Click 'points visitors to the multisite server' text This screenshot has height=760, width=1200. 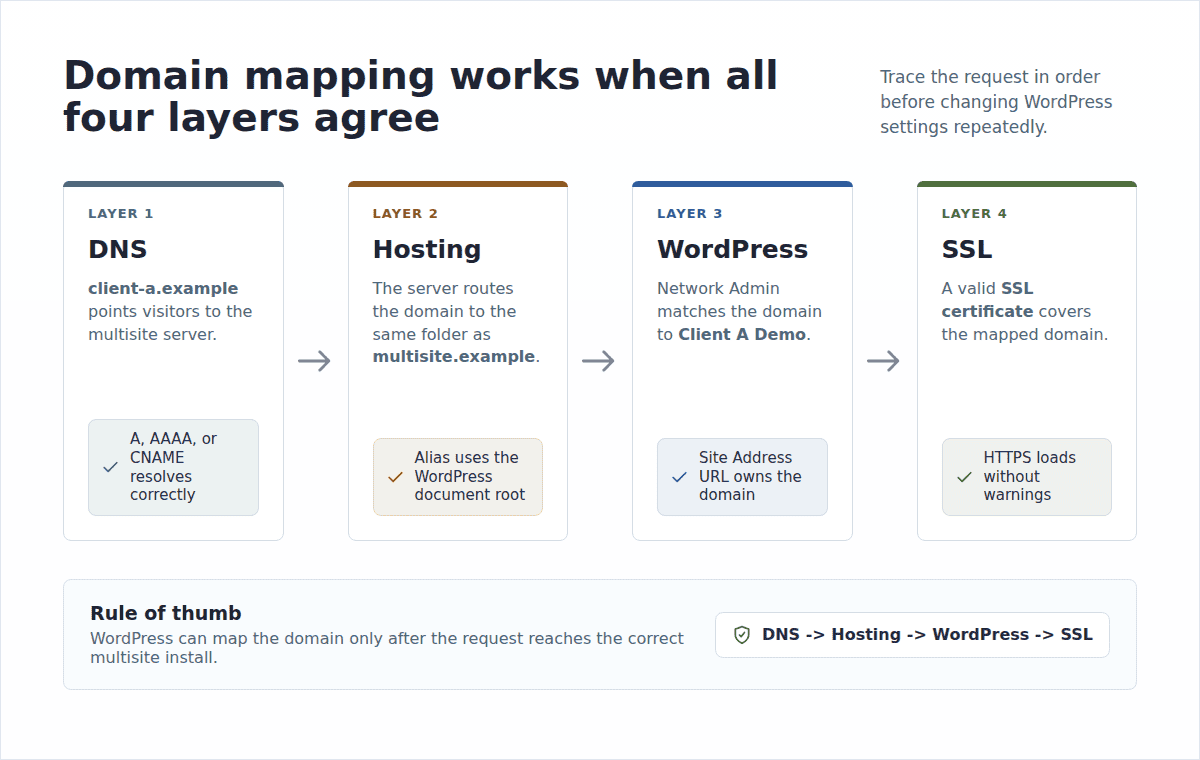pyautogui.click(x=170, y=323)
